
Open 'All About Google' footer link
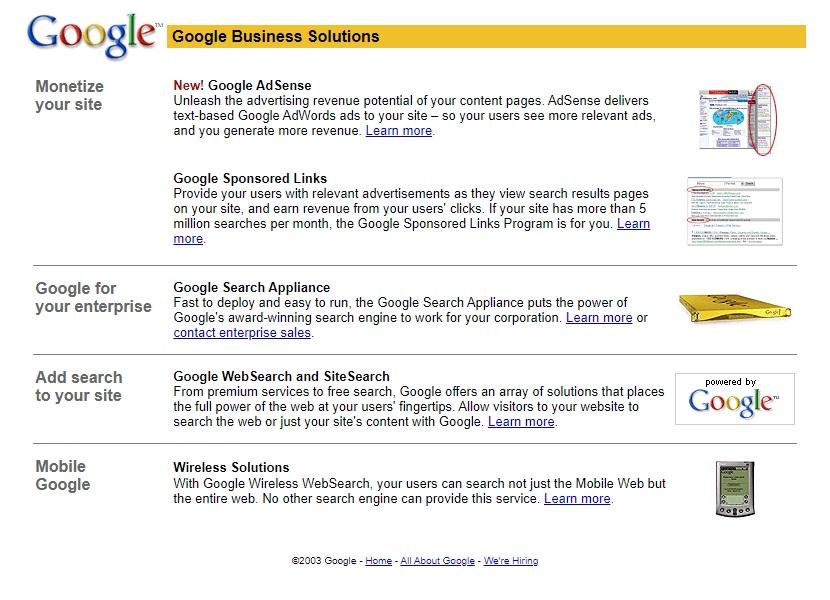tap(437, 561)
